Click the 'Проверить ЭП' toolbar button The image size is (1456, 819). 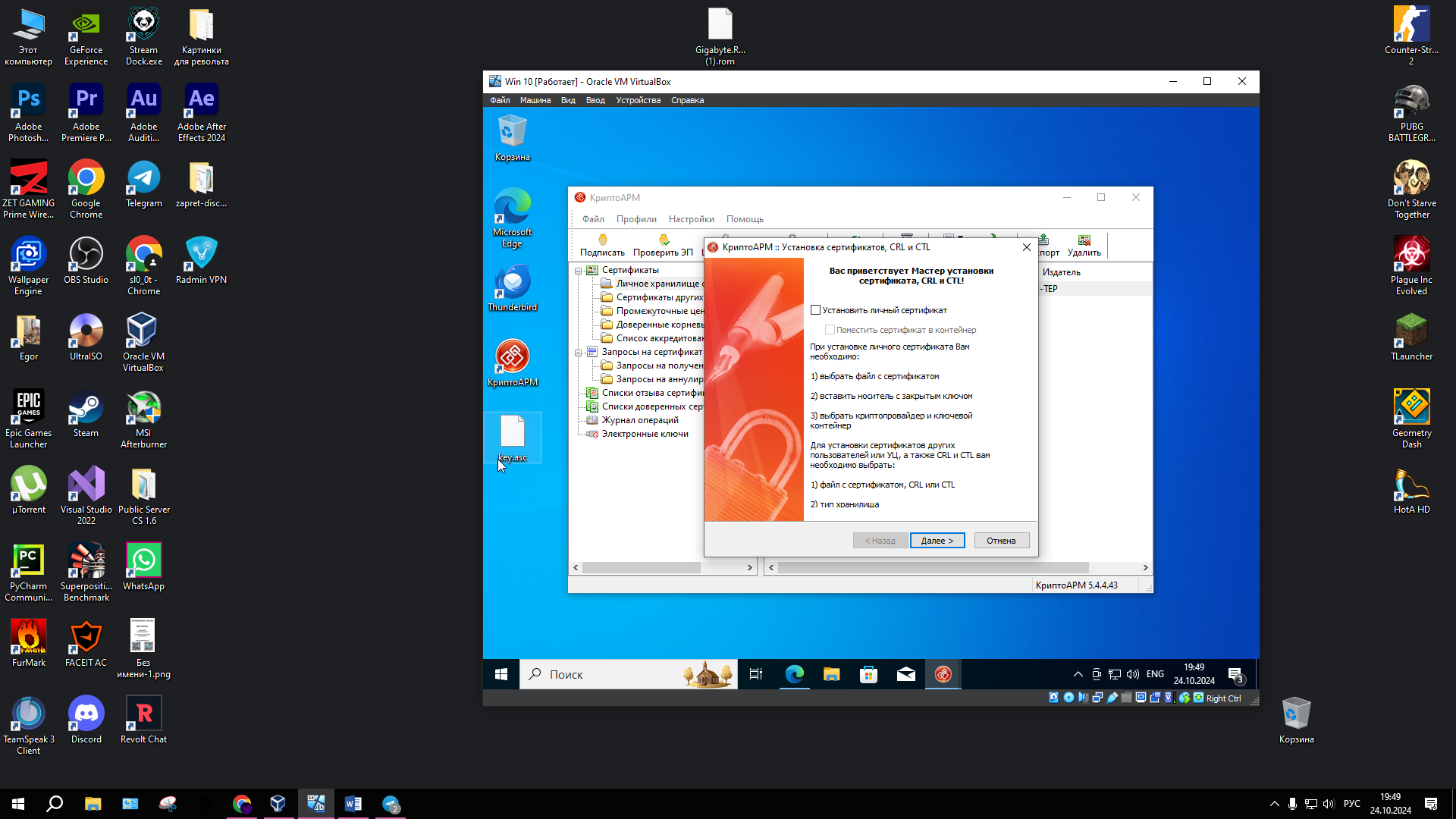pos(663,246)
